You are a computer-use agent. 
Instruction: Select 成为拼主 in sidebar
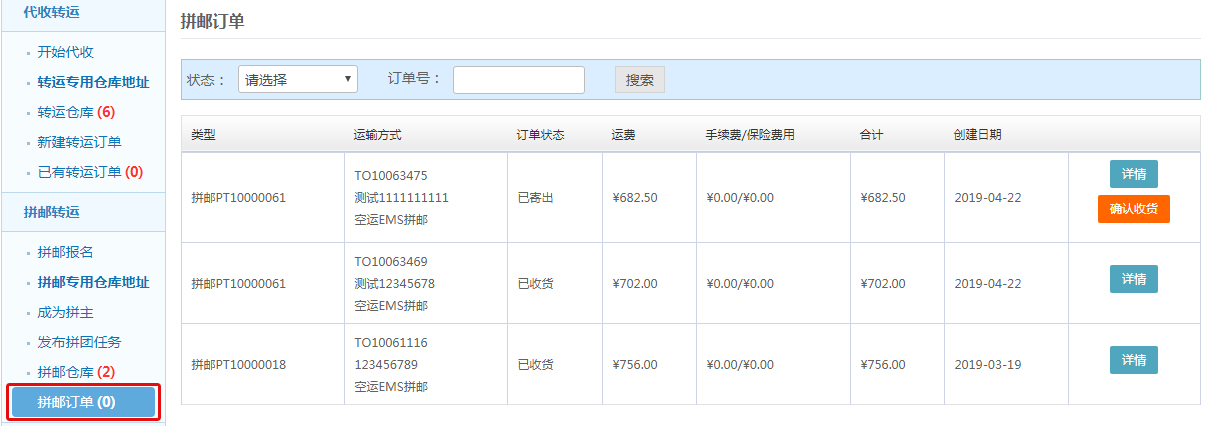click(65, 312)
